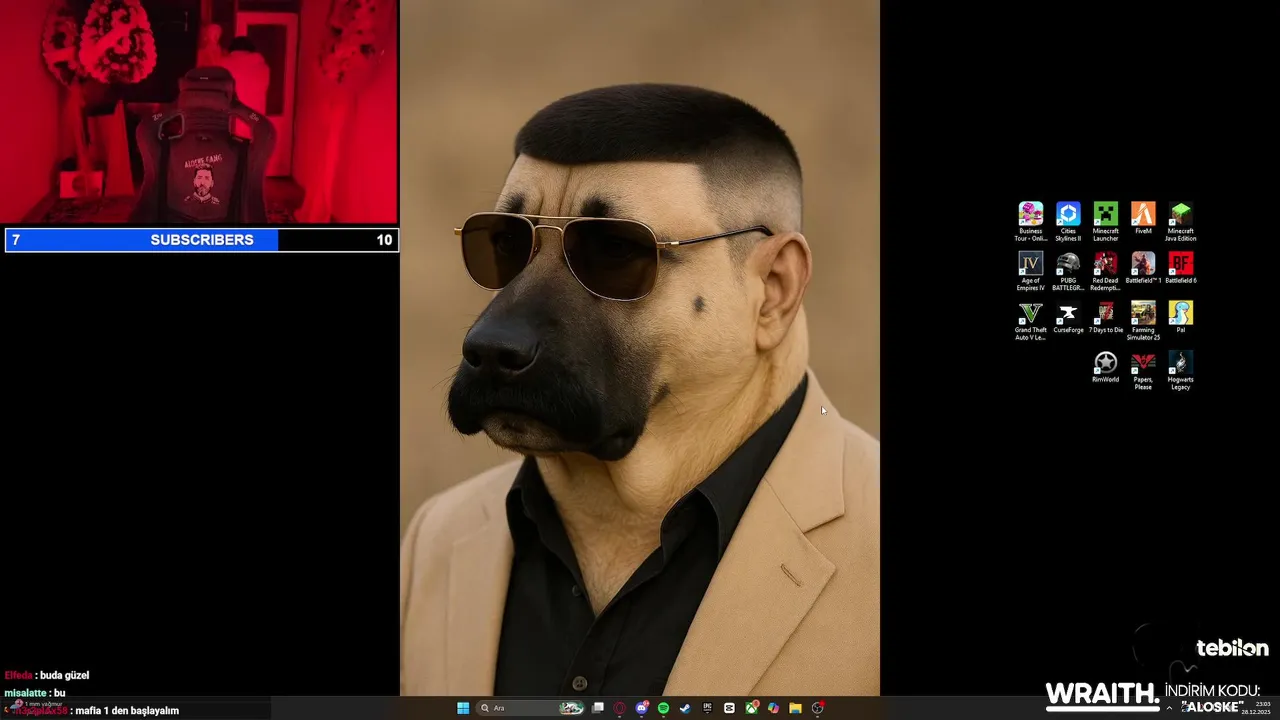Open the taskbar clock and date

[x=1255, y=708]
